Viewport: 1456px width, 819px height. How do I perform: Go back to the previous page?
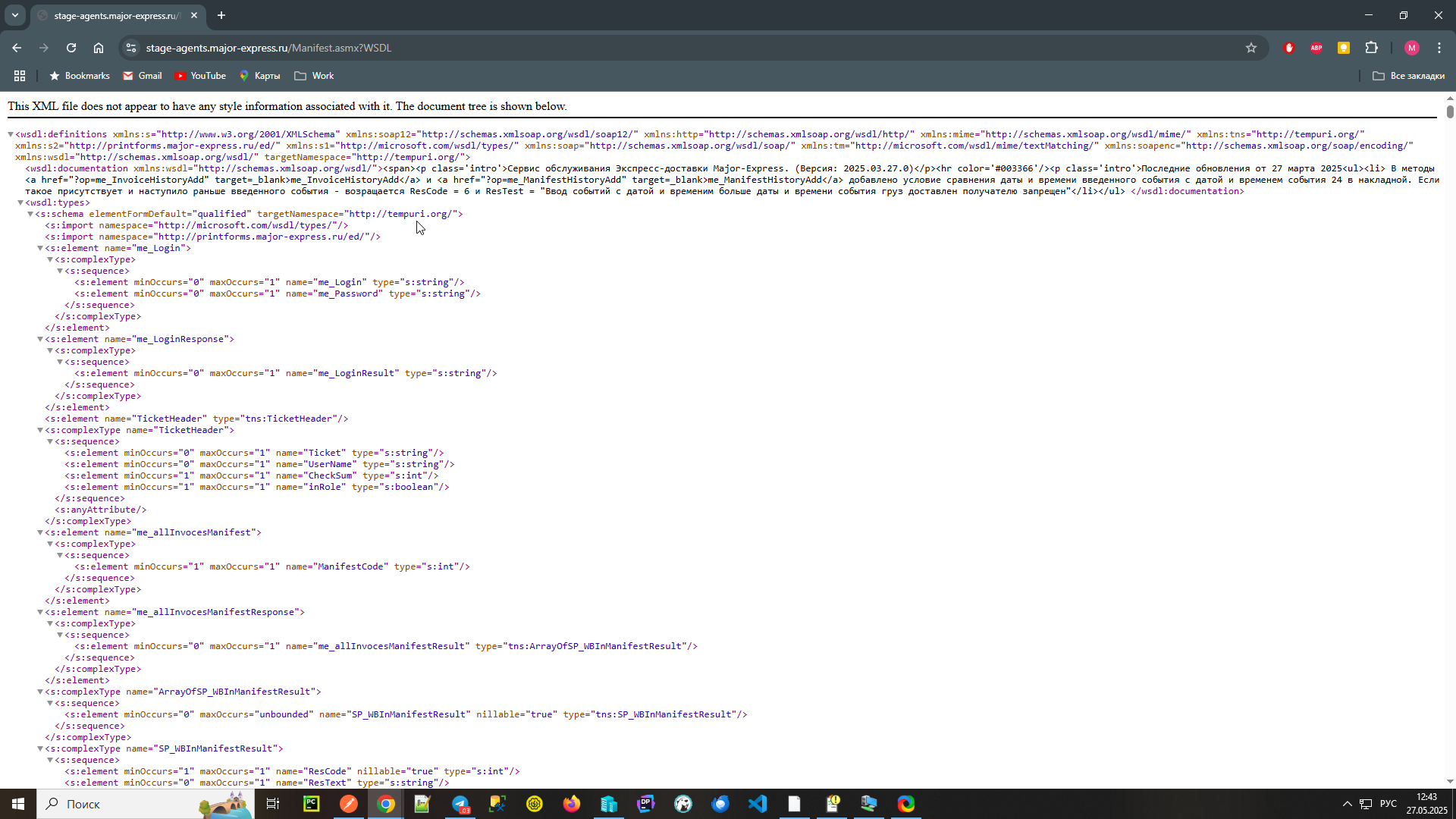point(17,48)
